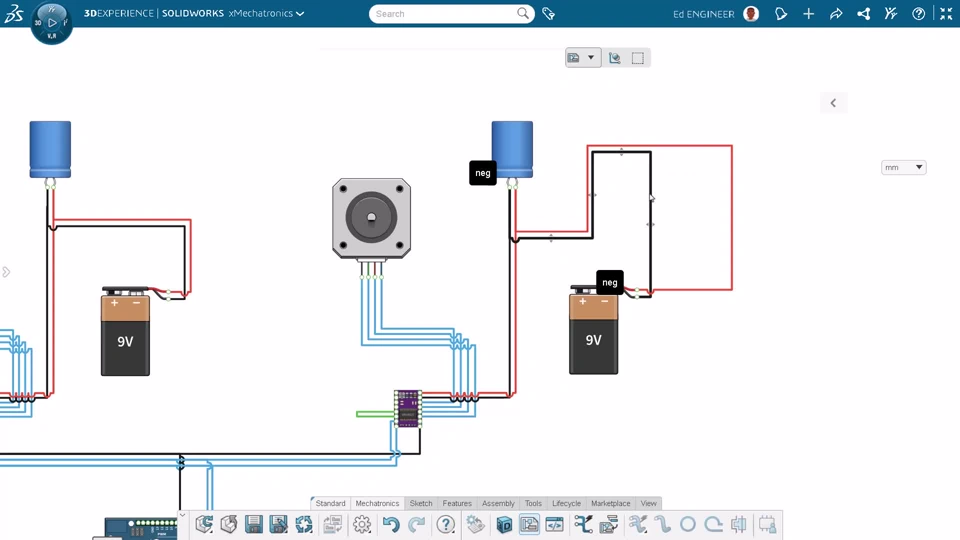Toggle fullscreen collapse arrows icon

coord(946,13)
